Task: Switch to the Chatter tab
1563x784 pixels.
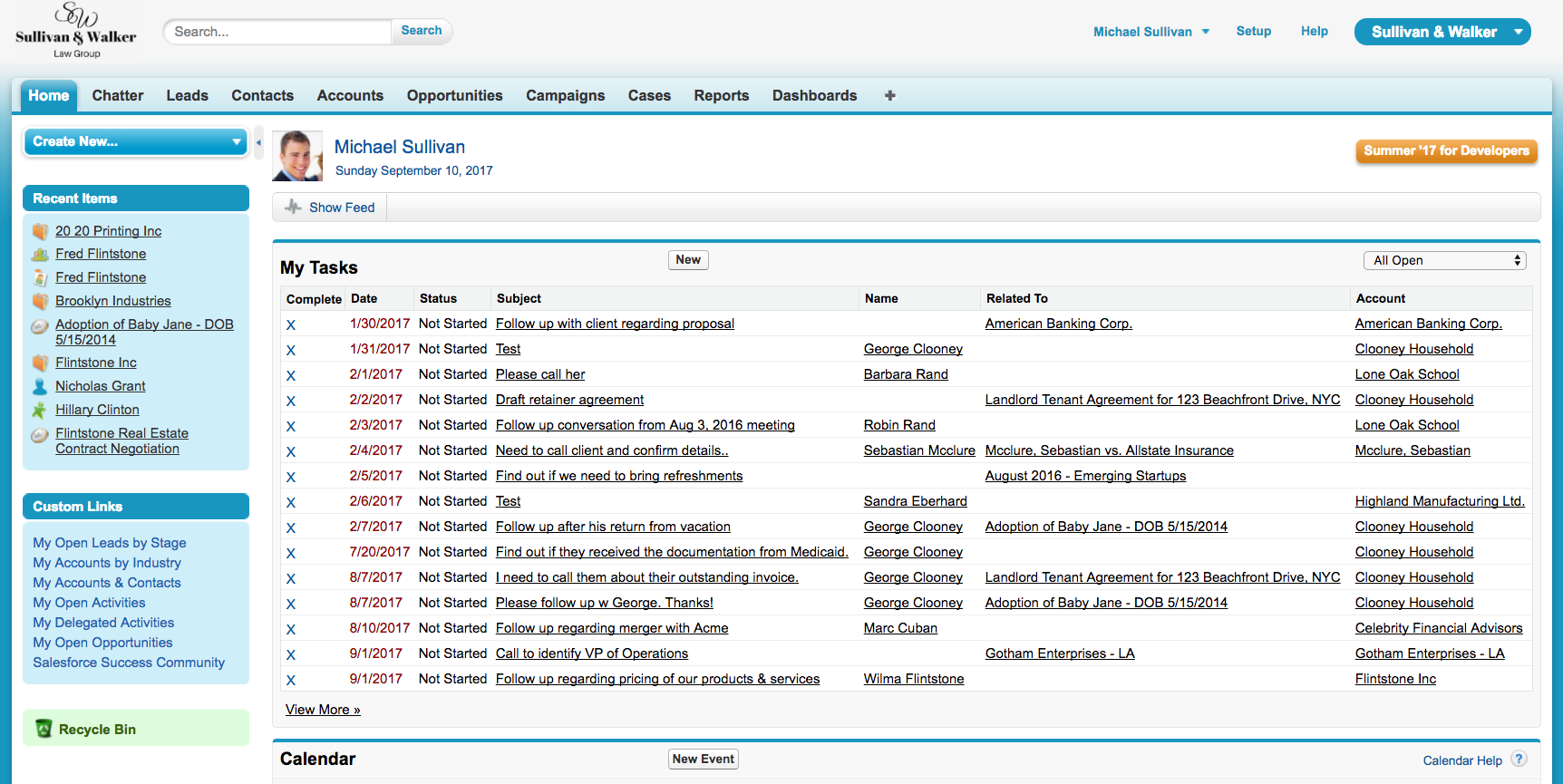Action: click(x=118, y=95)
